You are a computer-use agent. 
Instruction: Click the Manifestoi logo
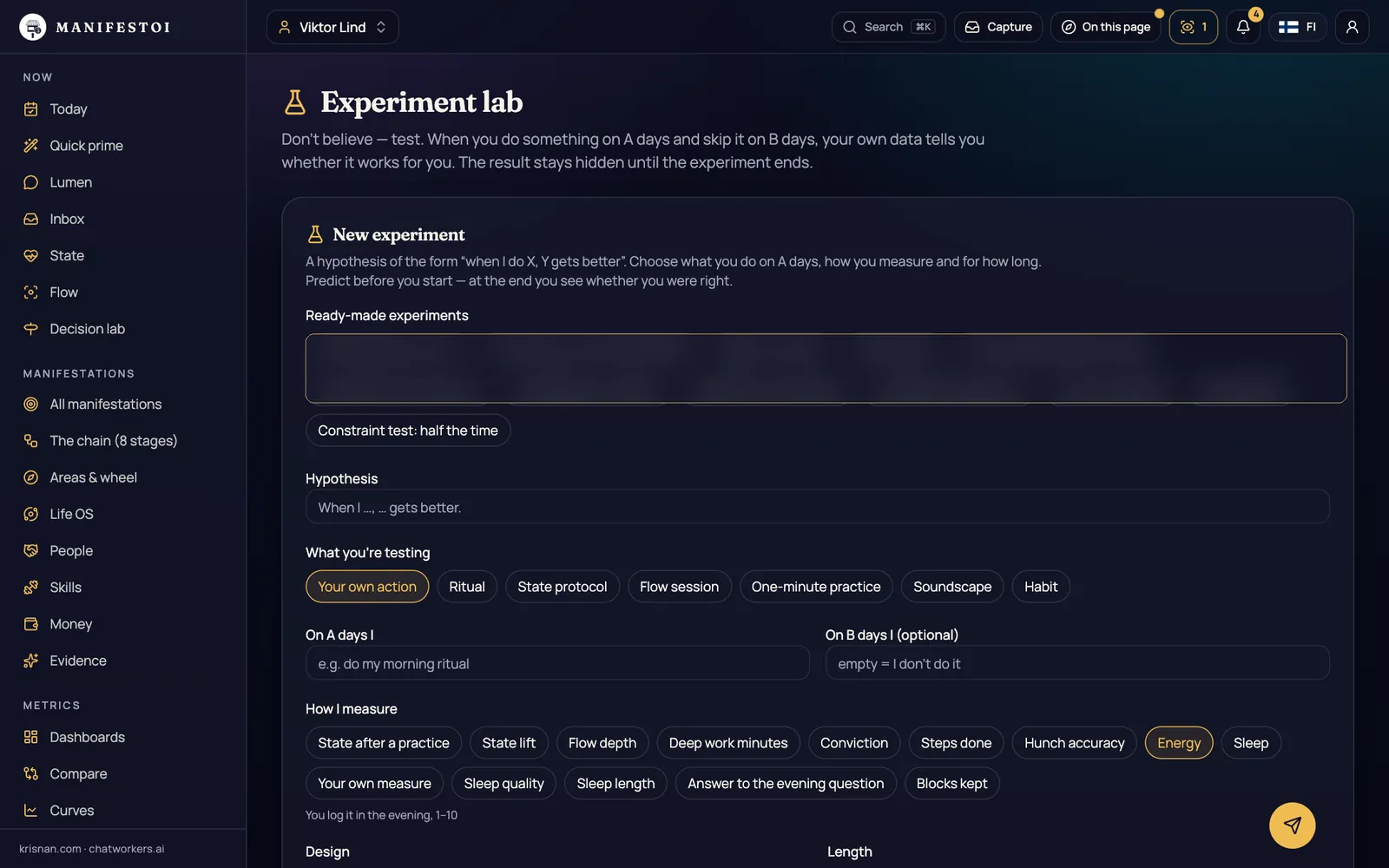pos(95,27)
